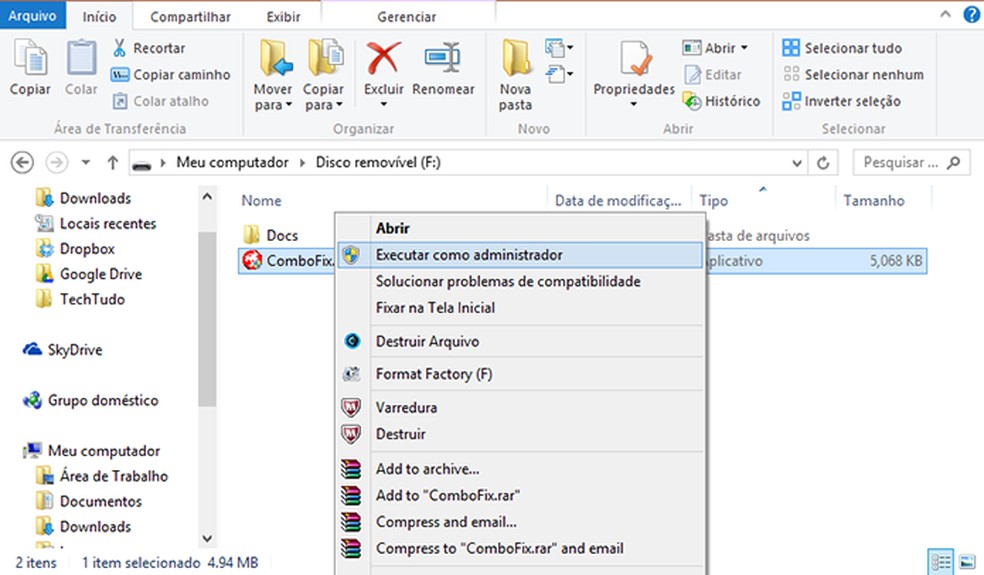Screen dimensions: 984x575
Task: Click Colar atalho in ribbon
Action: (x=160, y=101)
